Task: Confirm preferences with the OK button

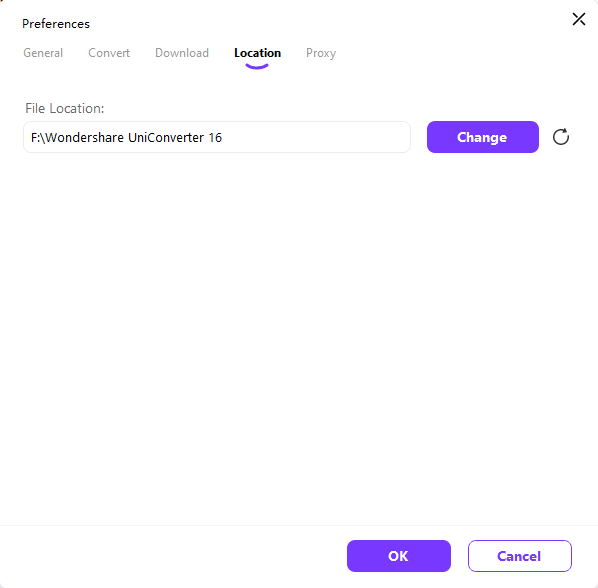Action: click(399, 556)
